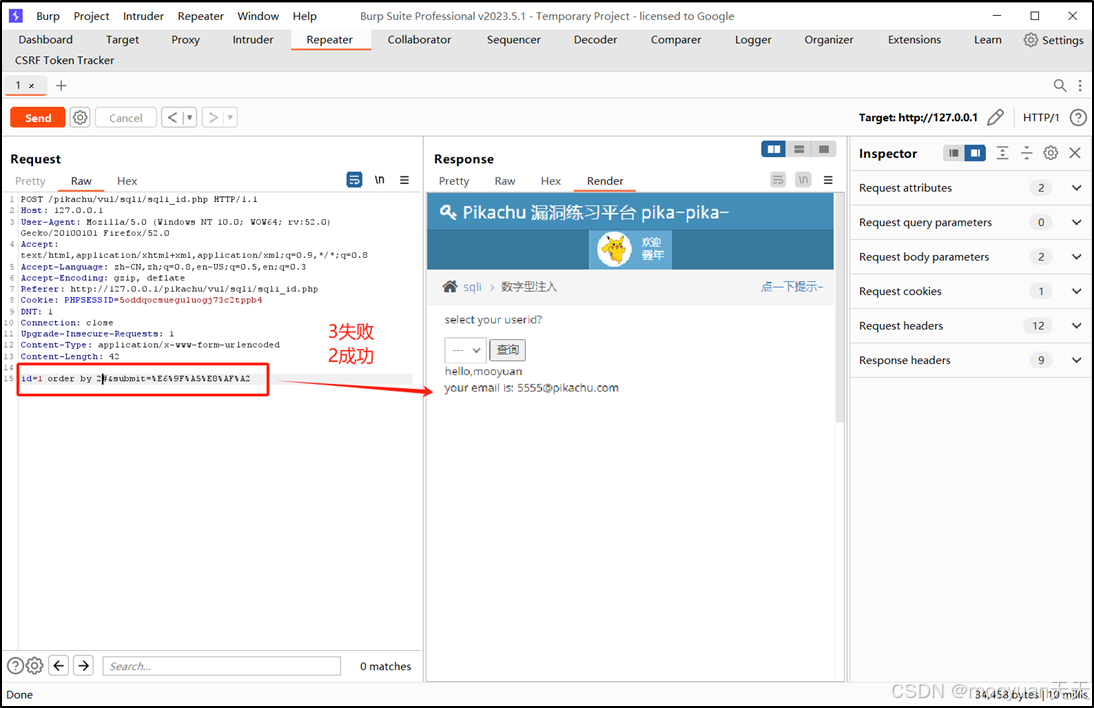This screenshot has height=708, width=1094.
Task: Edit the target with the pencil icon
Action: (996, 117)
